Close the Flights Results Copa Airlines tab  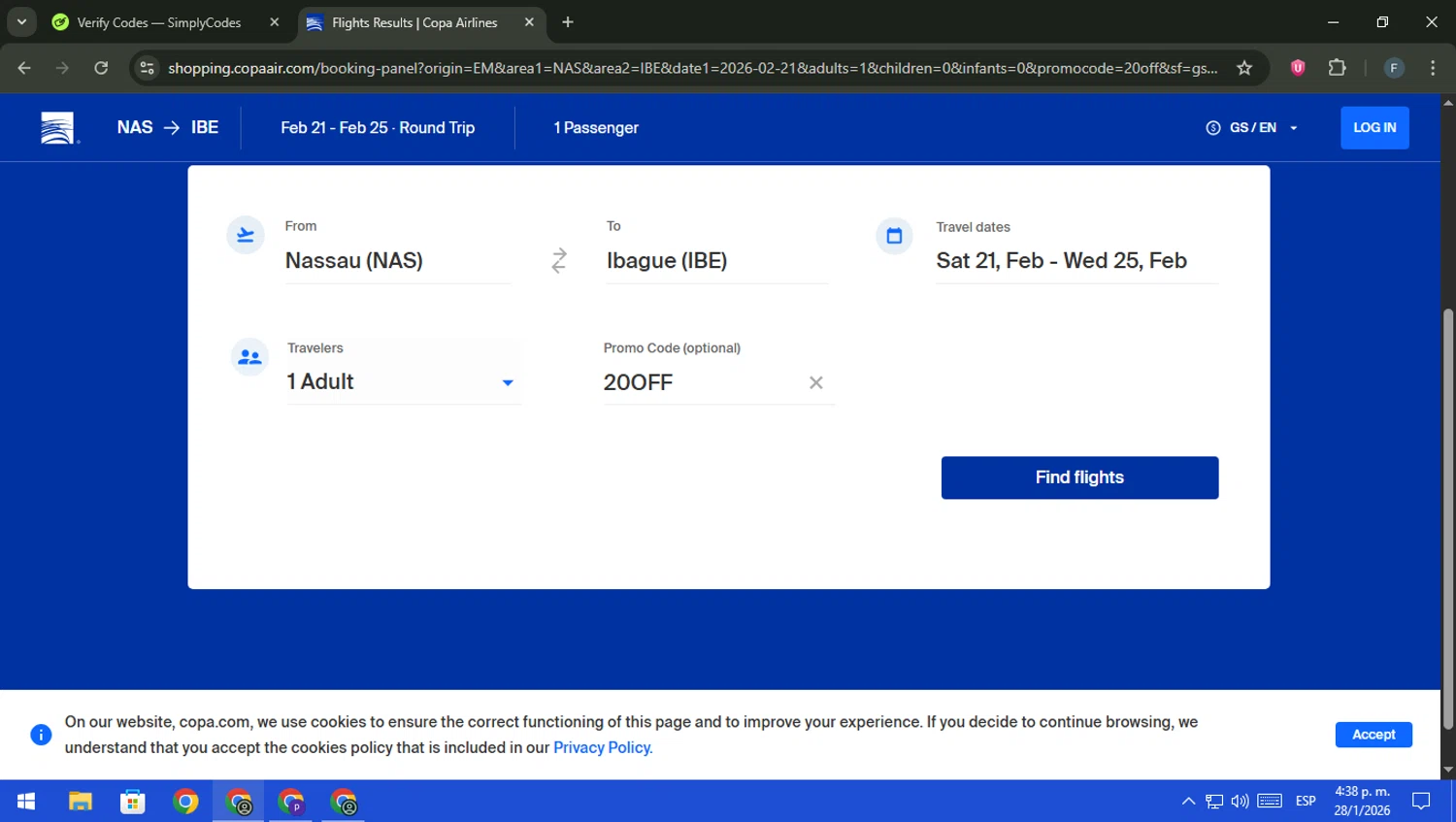click(x=529, y=22)
